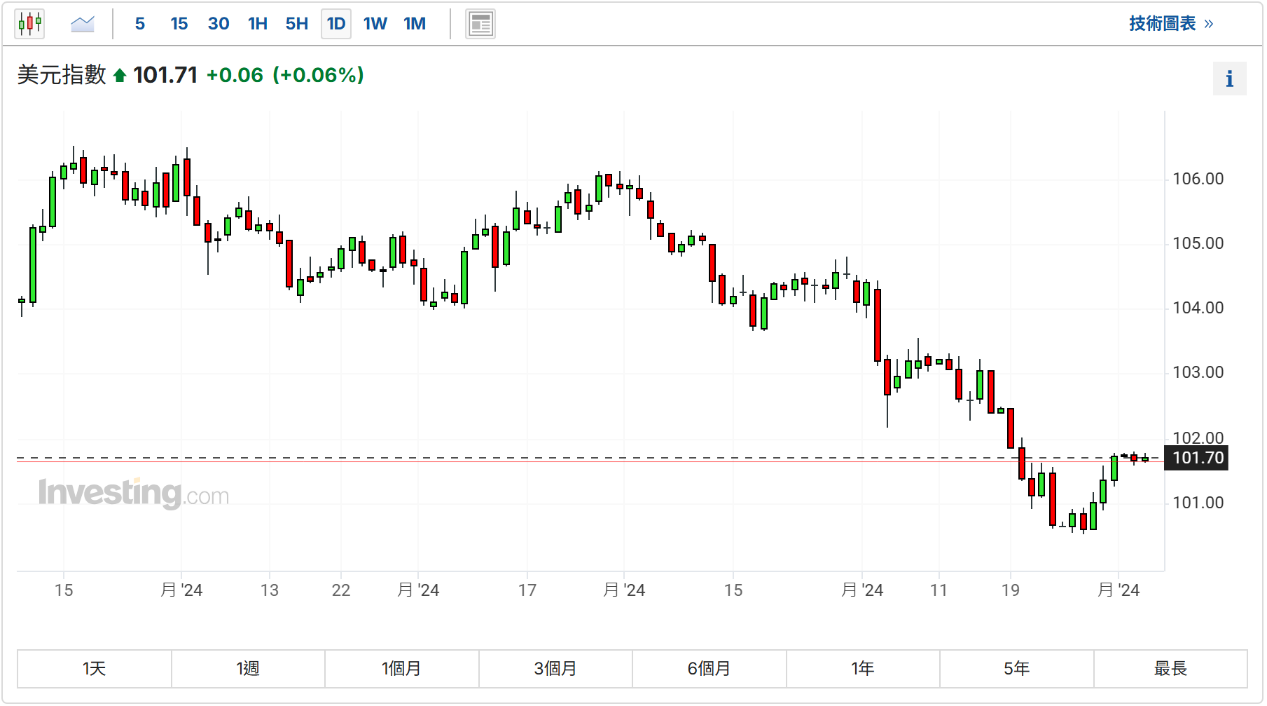Viewport: 1267px width, 706px height.
Task: Choose the 30-minute interval
Action: pos(218,23)
